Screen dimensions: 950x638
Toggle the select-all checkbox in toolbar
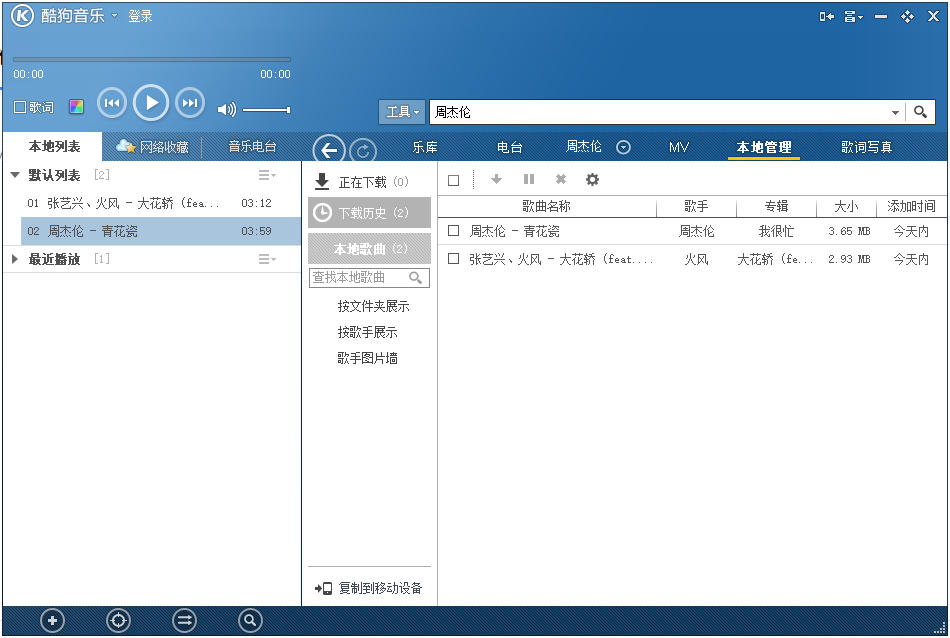[453, 180]
